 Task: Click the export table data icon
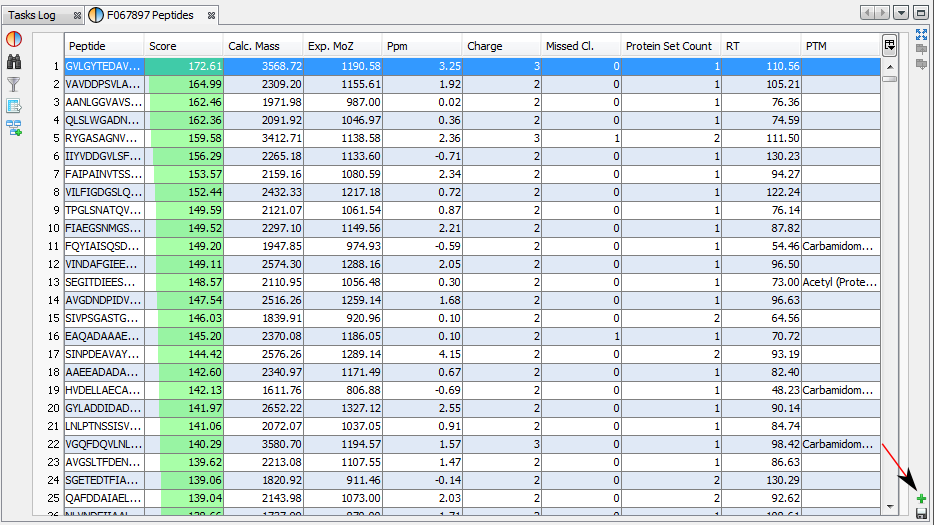[x=14, y=106]
